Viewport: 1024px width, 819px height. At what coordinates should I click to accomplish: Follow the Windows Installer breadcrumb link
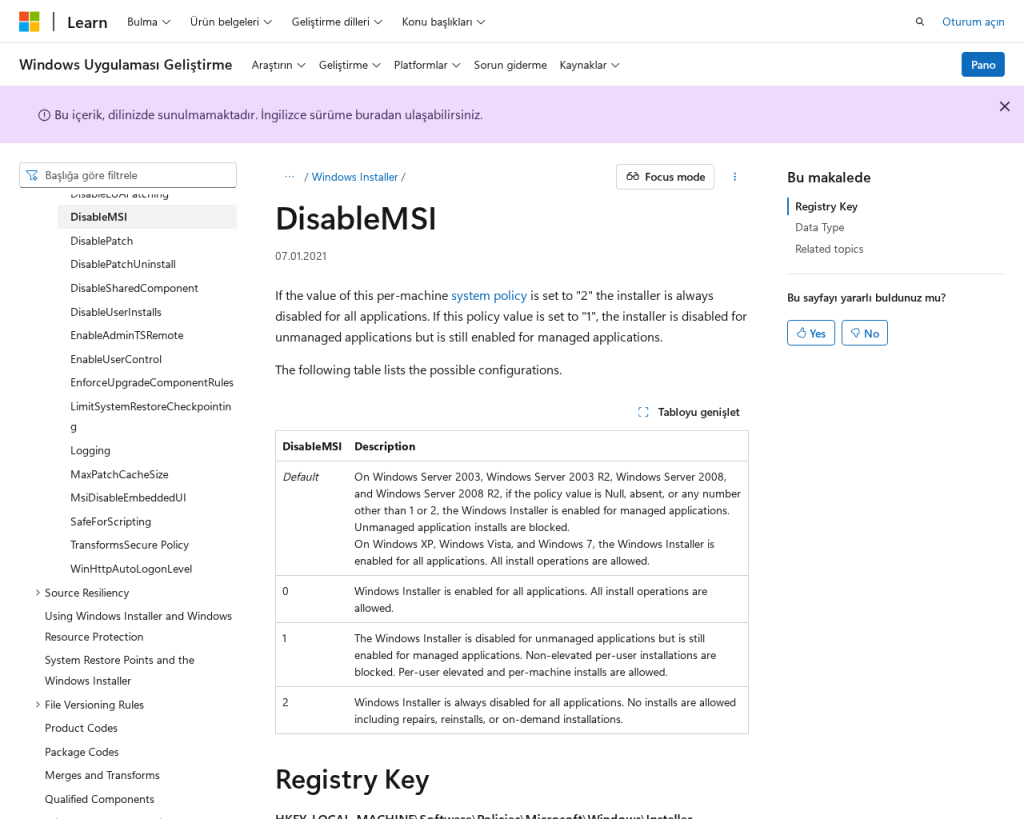[355, 177]
